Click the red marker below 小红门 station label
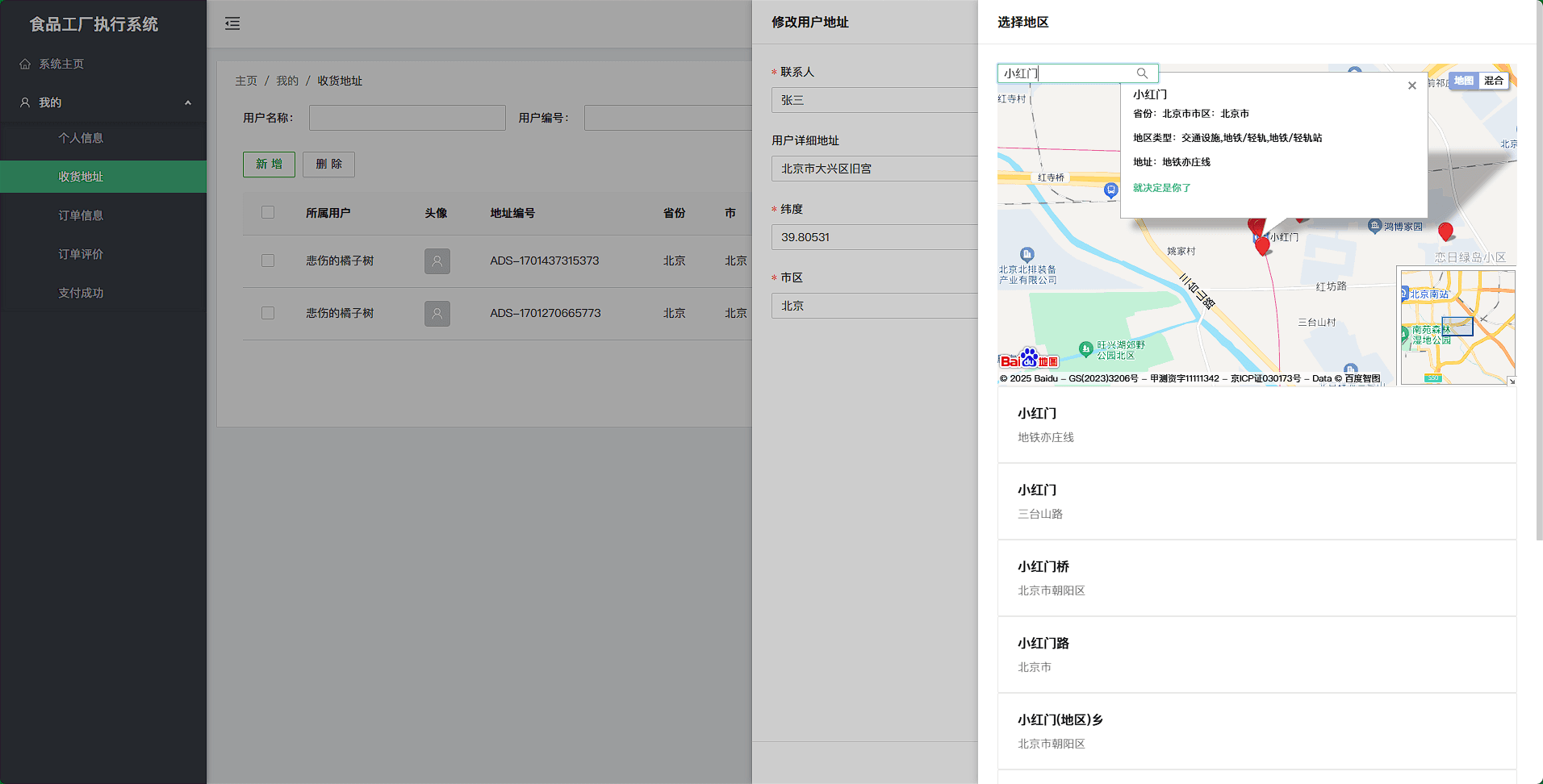Image resolution: width=1543 pixels, height=784 pixels. (1262, 247)
